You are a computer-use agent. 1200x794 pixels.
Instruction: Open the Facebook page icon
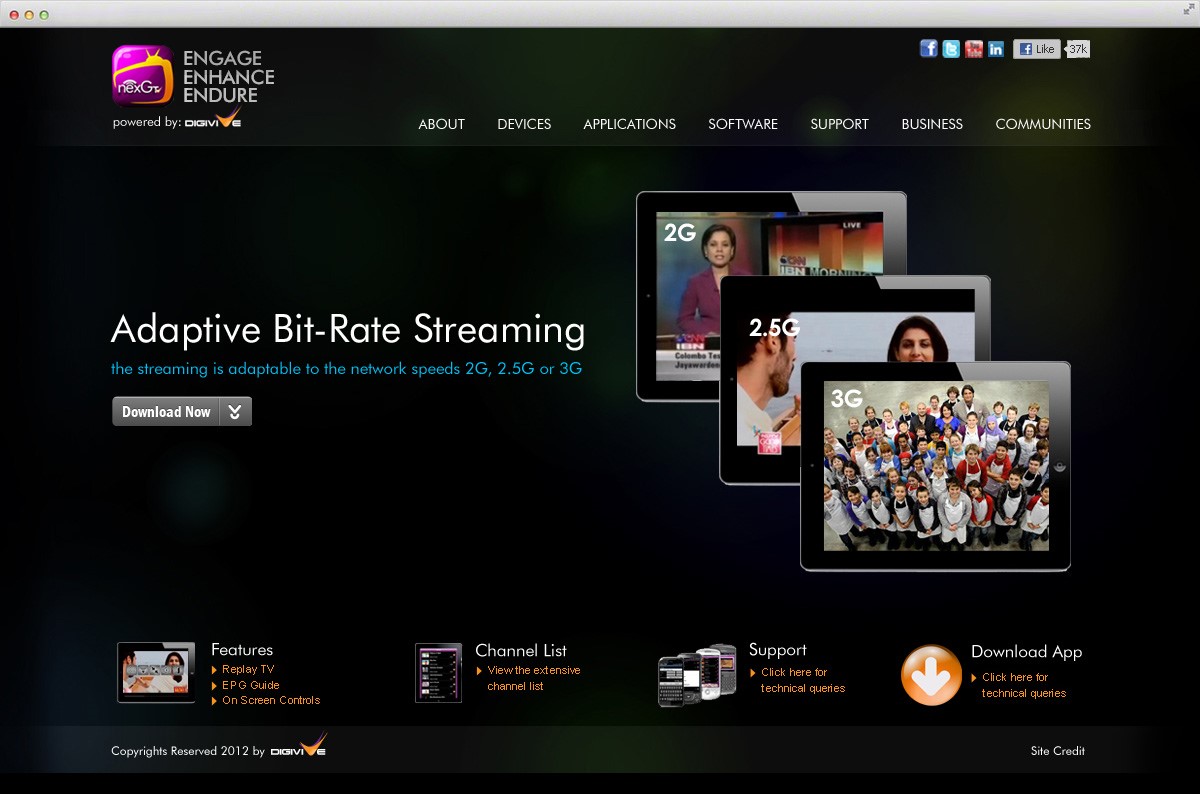coord(929,49)
